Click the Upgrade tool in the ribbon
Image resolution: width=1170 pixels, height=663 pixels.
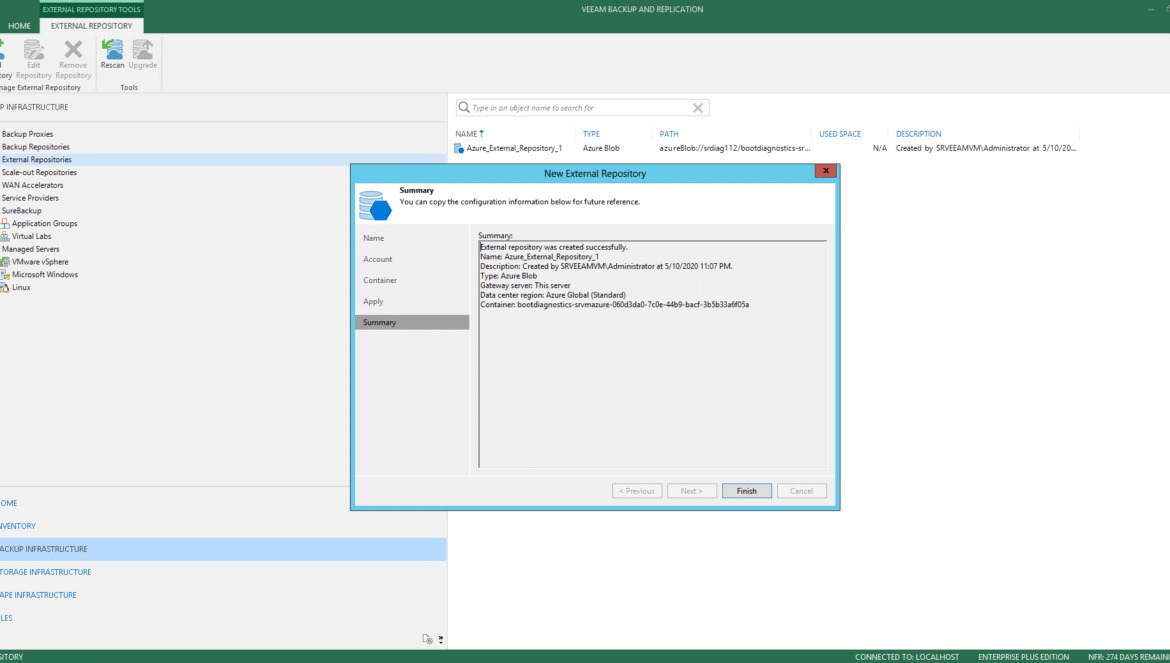143,54
